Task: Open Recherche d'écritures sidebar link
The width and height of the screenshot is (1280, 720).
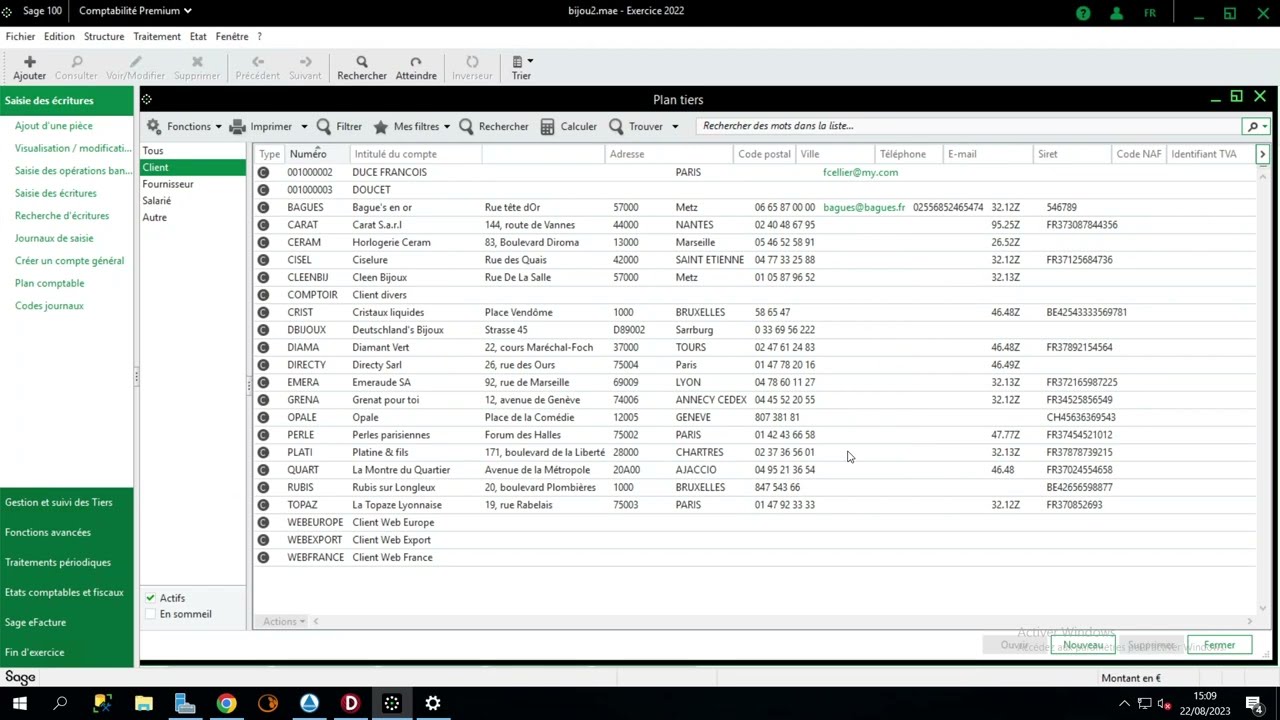Action: point(62,216)
